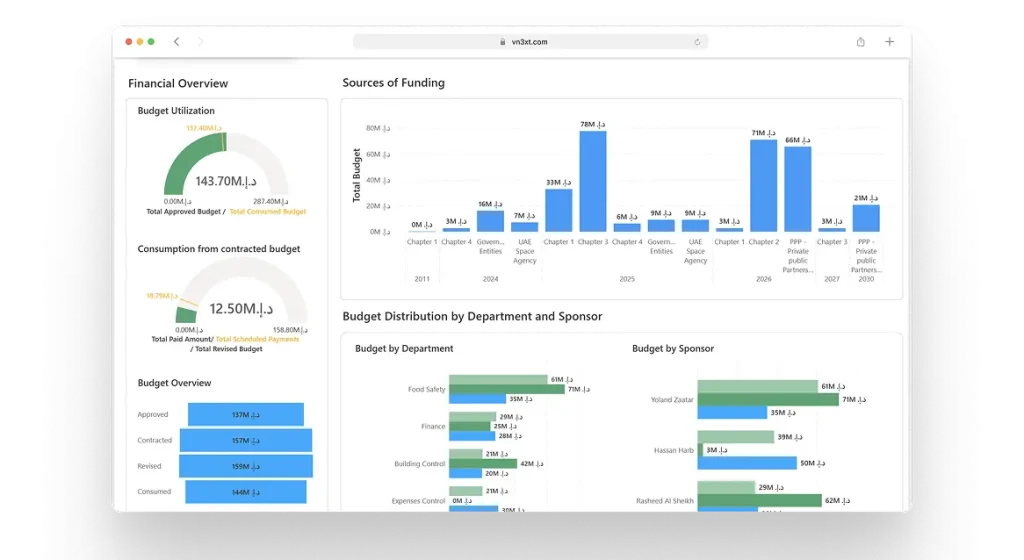This screenshot has width=1024, height=560.
Task: Focus the vn3xt.com address bar
Action: pyautogui.click(x=530, y=42)
